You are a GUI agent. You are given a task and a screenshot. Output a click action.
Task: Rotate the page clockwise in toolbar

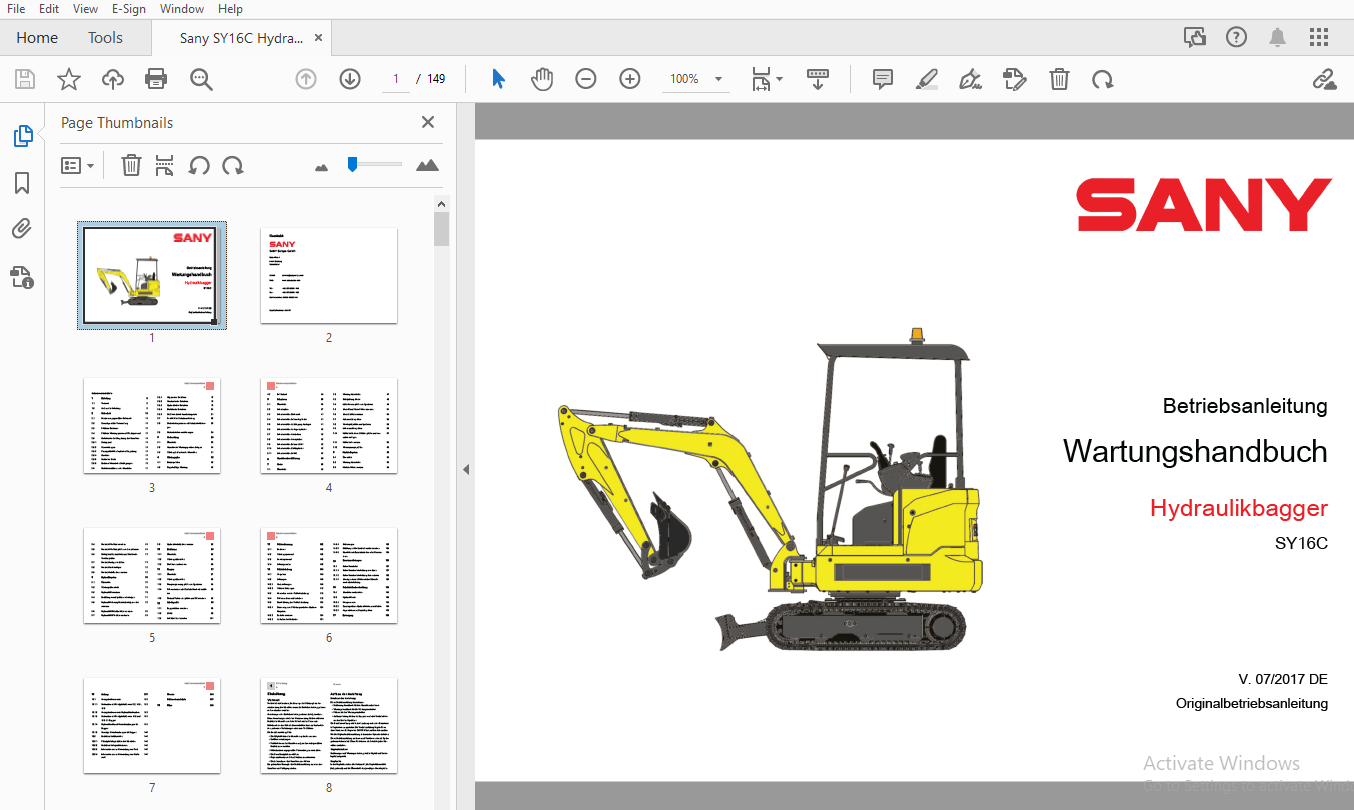coord(1102,79)
